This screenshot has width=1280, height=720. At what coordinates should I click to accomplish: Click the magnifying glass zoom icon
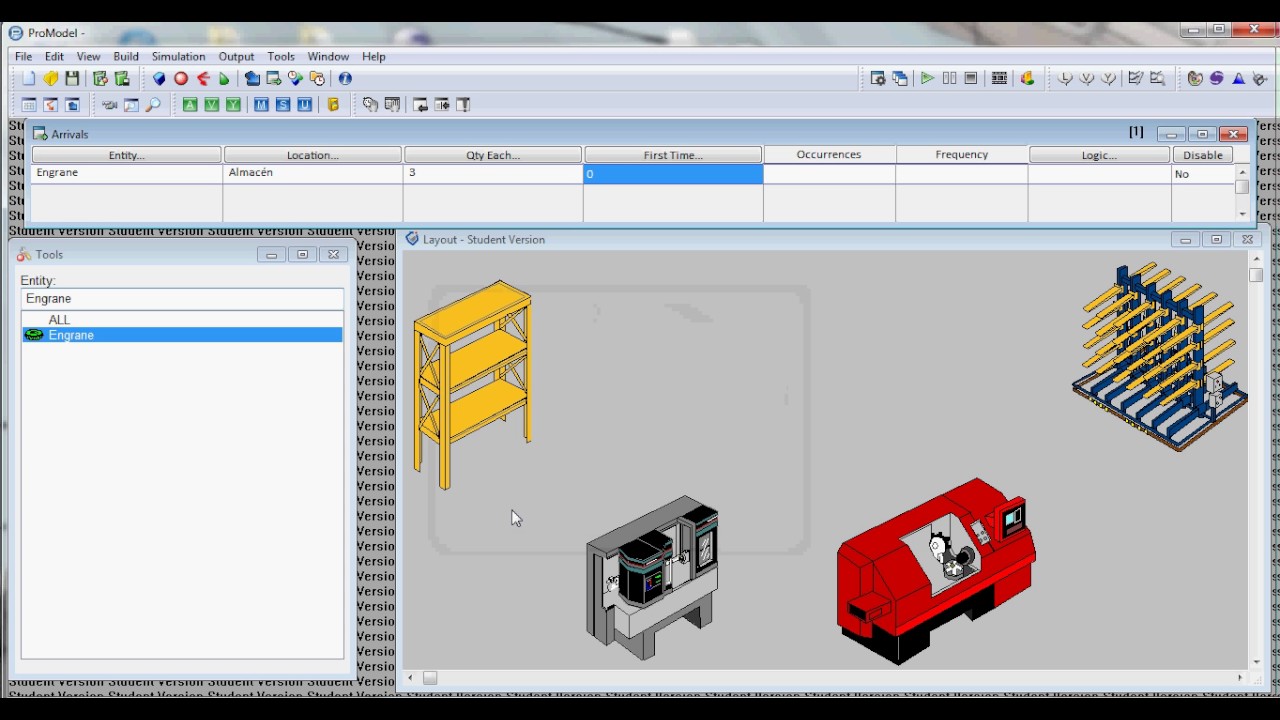click(x=153, y=104)
